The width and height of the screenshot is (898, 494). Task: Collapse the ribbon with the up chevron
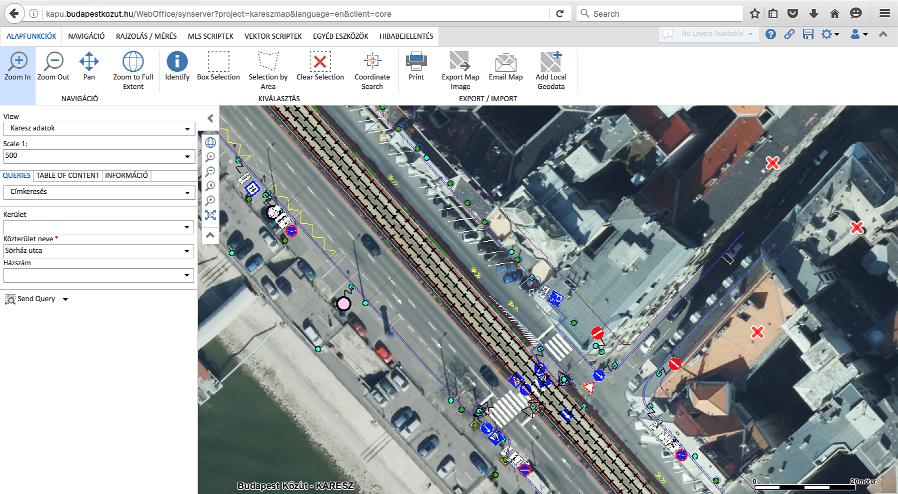tap(885, 34)
